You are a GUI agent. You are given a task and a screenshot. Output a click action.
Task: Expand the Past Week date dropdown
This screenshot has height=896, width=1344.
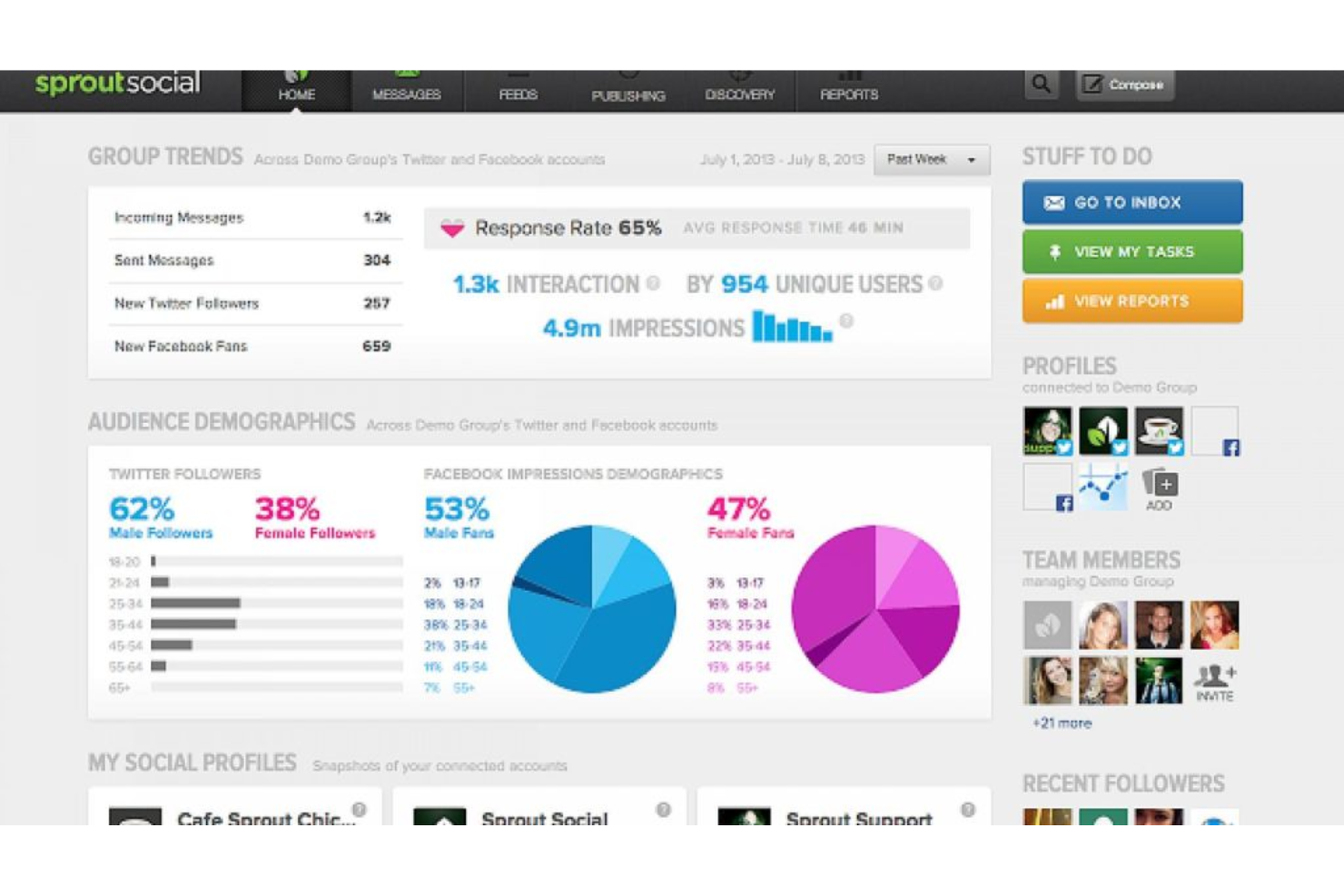tap(932, 160)
